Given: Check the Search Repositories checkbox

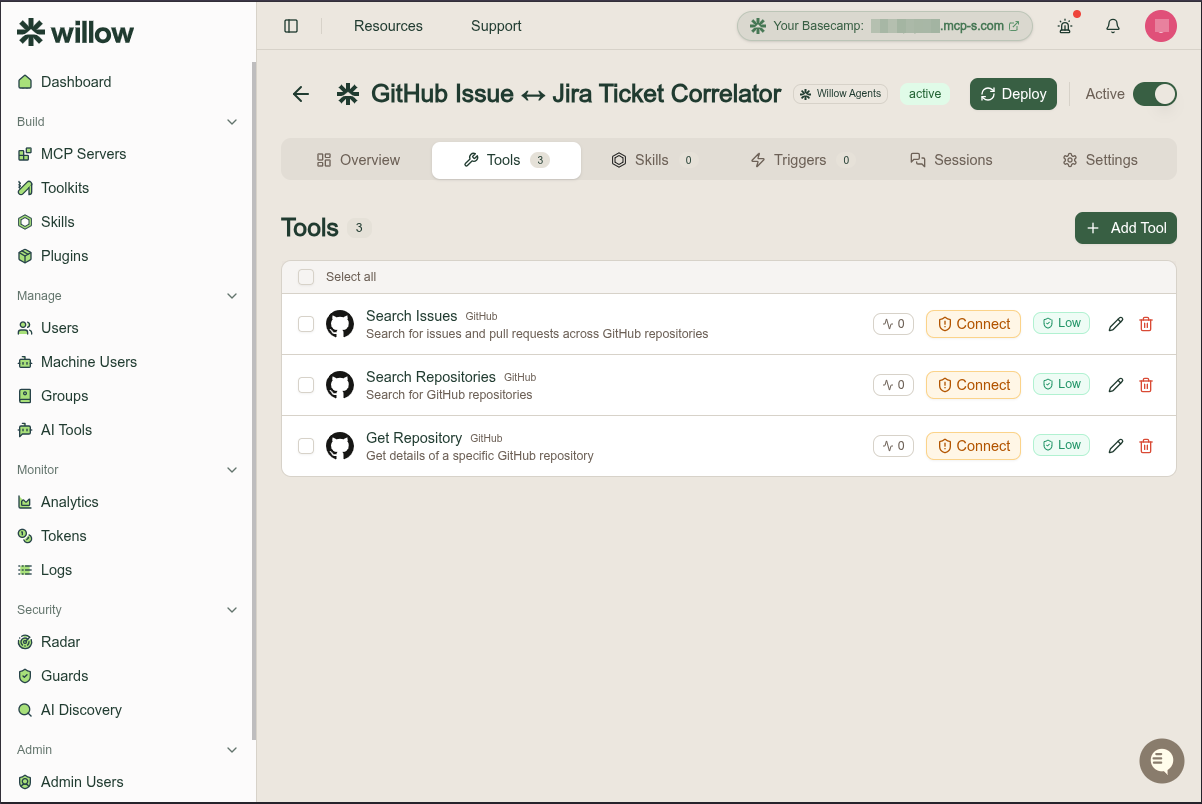Looking at the screenshot, I should coord(306,385).
